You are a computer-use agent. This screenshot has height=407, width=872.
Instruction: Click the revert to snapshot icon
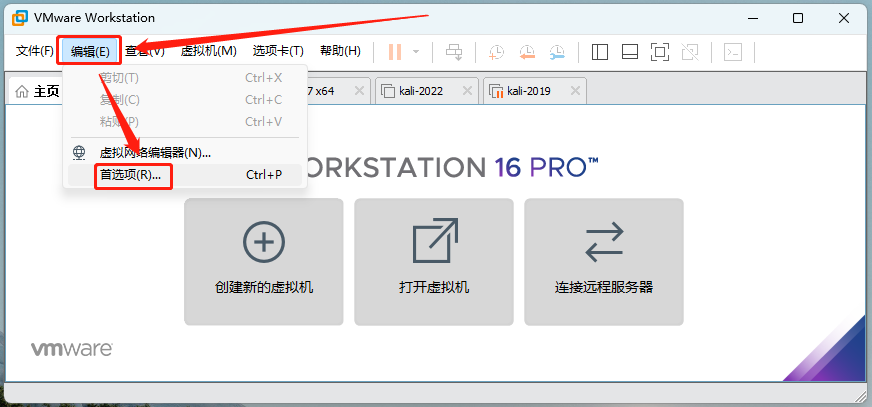click(527, 52)
